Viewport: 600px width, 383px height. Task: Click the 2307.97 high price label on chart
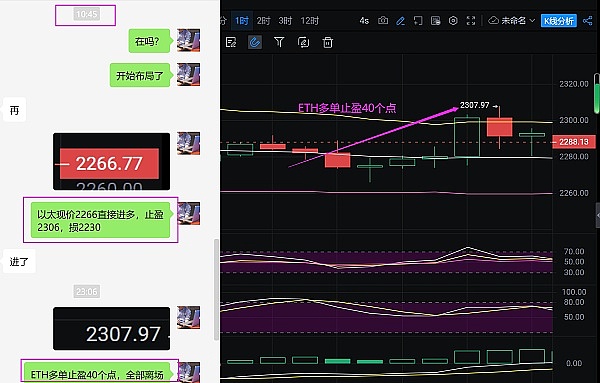click(474, 105)
